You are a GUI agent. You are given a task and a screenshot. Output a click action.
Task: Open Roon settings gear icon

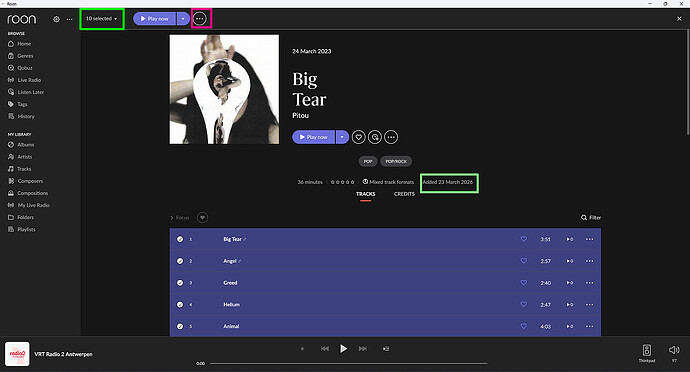coord(56,19)
